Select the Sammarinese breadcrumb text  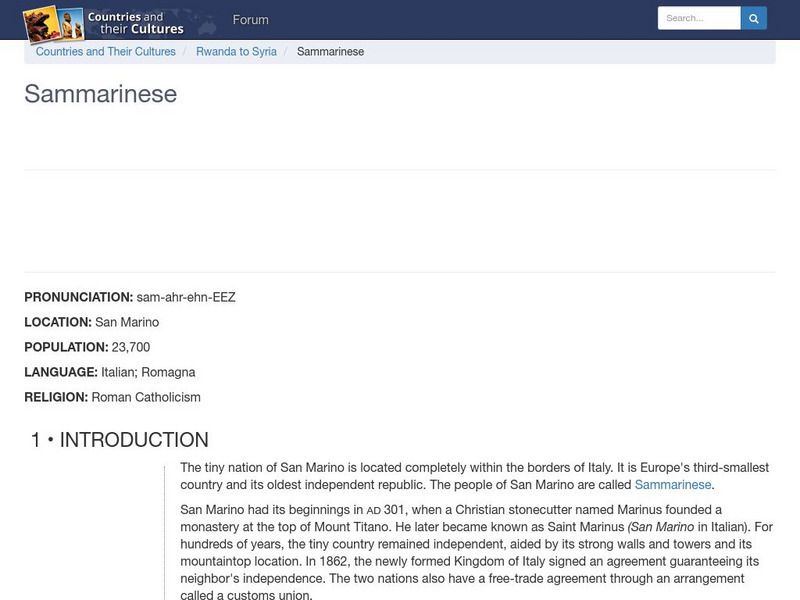(331, 52)
